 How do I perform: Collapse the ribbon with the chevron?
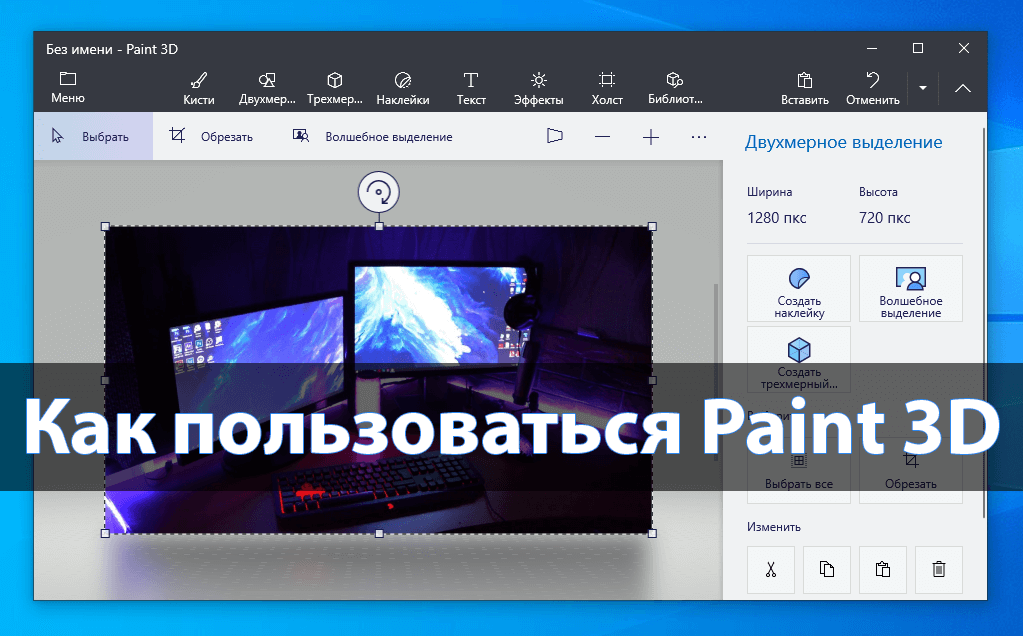tap(962, 88)
